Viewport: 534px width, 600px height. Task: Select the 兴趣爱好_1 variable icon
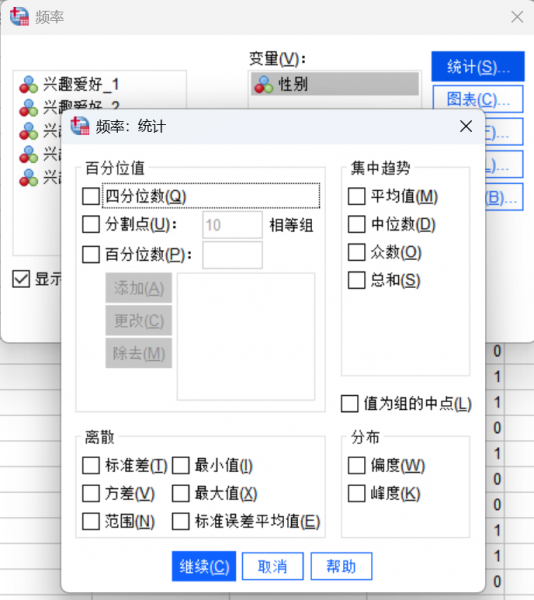tap(29, 85)
